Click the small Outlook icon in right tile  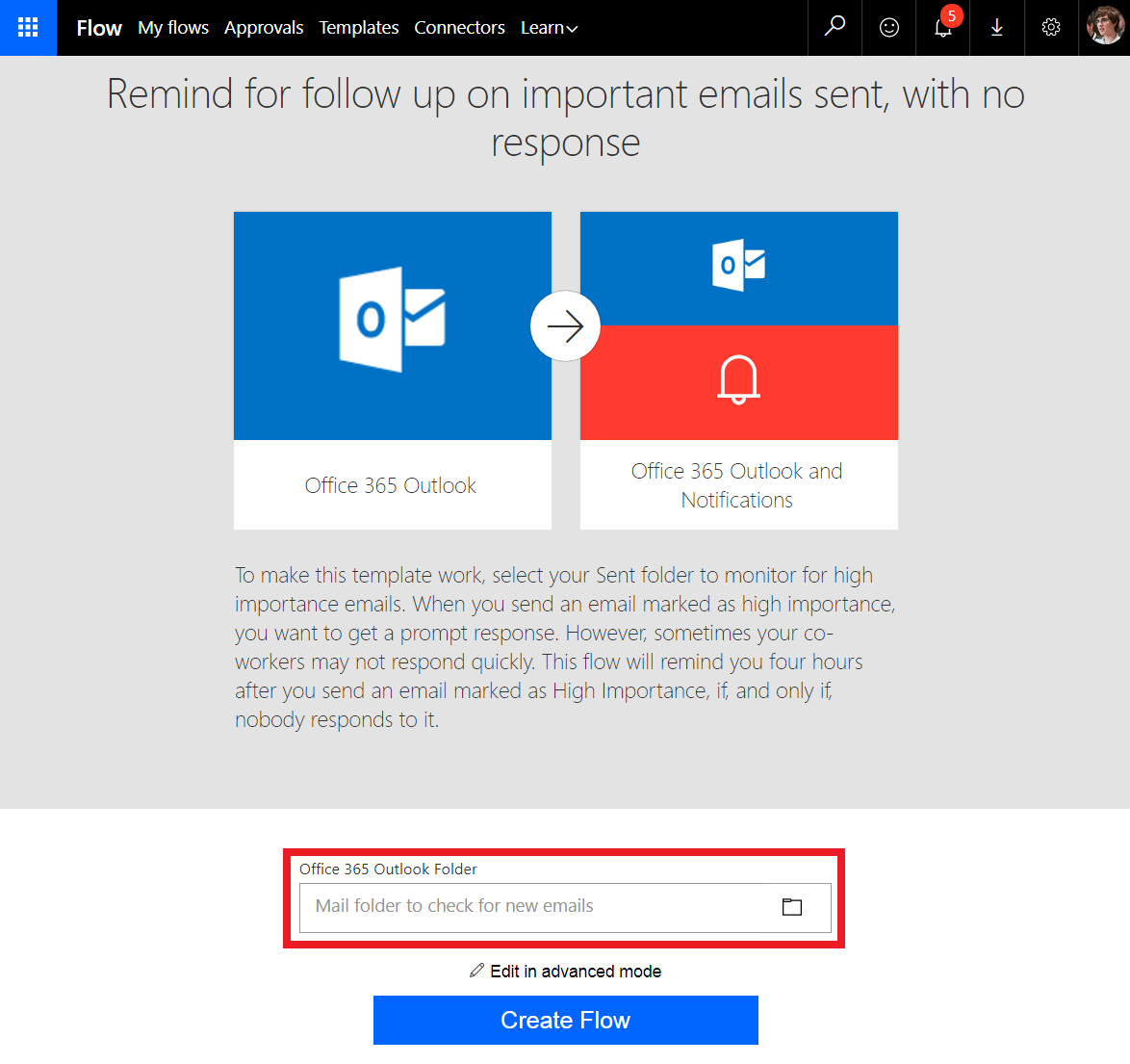coord(738,265)
